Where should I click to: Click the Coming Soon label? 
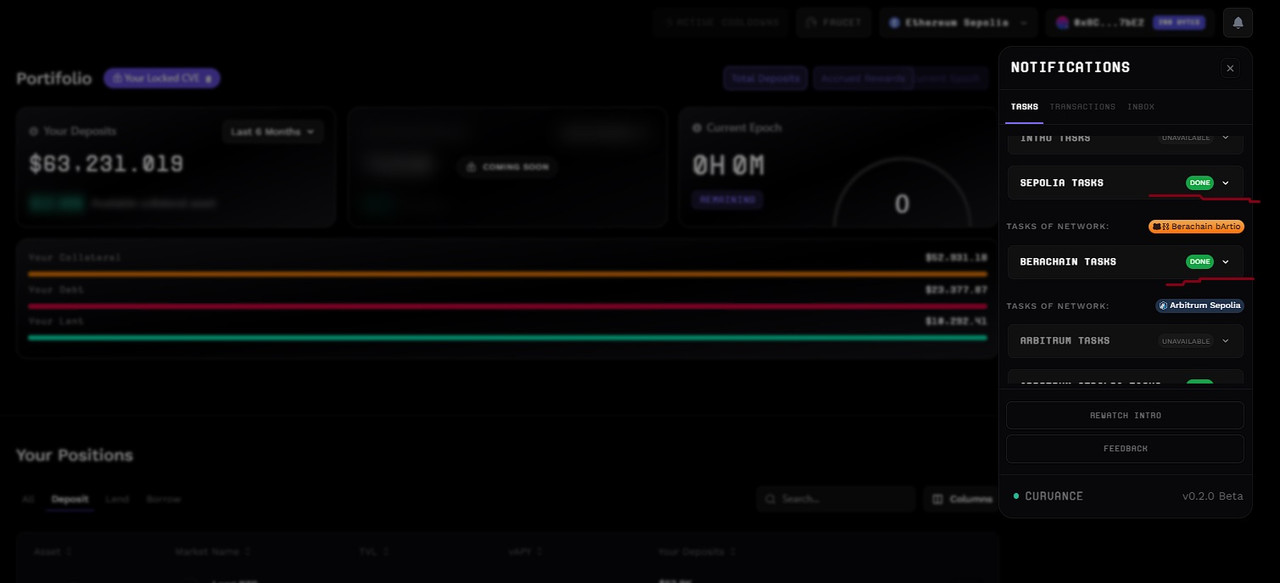(508, 167)
